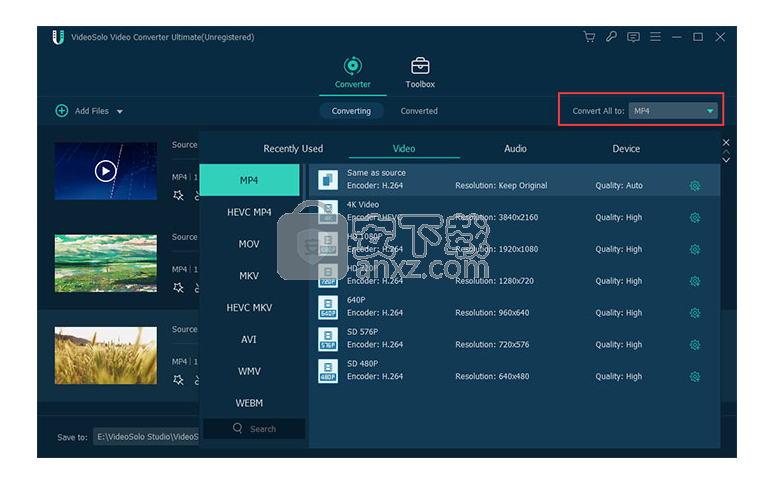The width and height of the screenshot is (770, 484).
Task: Open the Convert All to MP4 dropdown
Action: click(673, 111)
